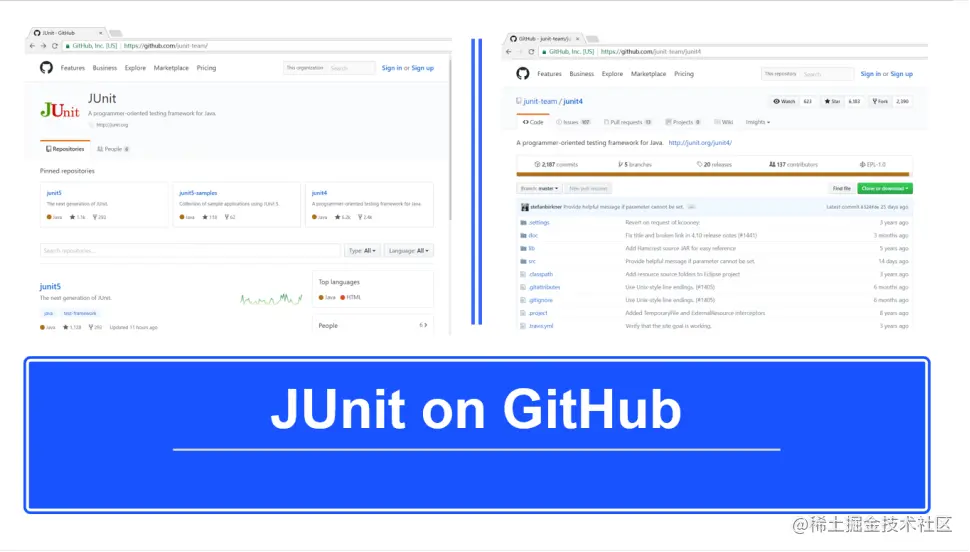
Task: Click reload icon in right junit4 browser window
Action: (531, 51)
